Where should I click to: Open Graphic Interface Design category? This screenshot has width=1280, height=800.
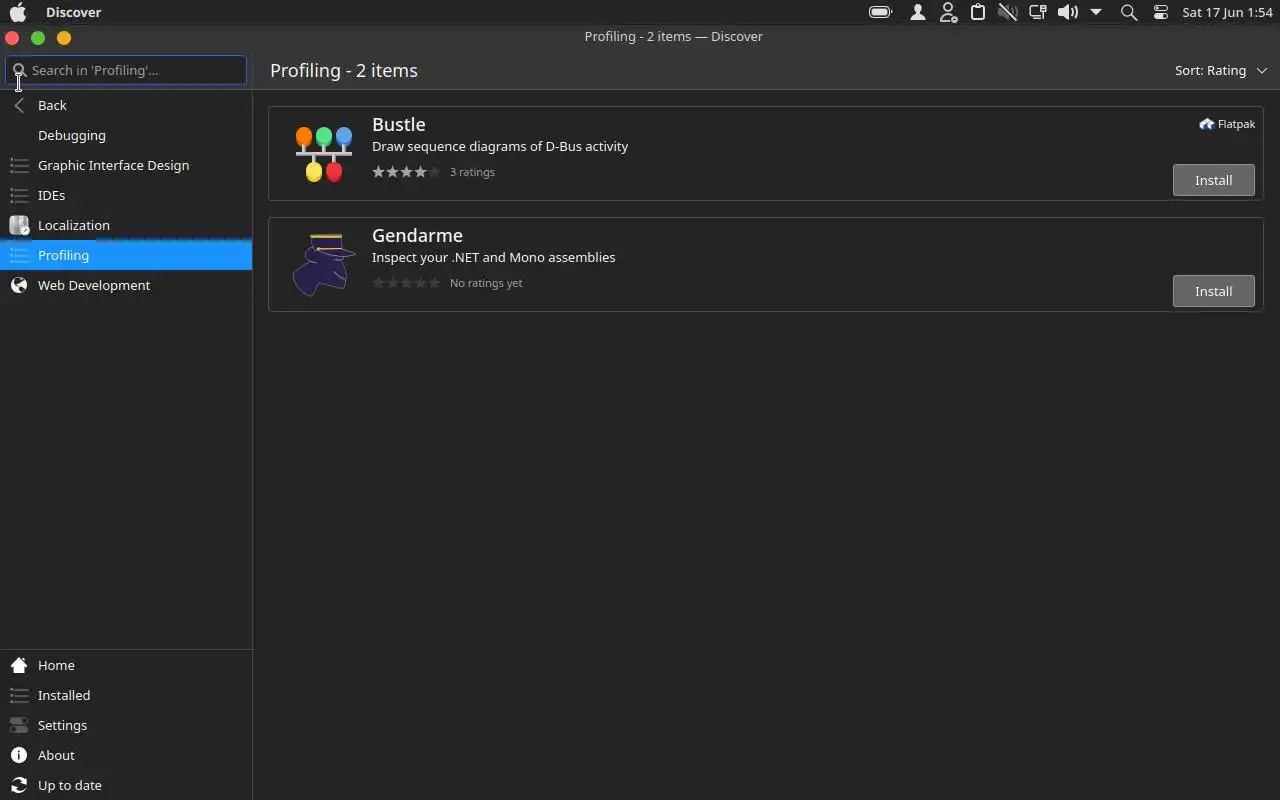(x=113, y=165)
